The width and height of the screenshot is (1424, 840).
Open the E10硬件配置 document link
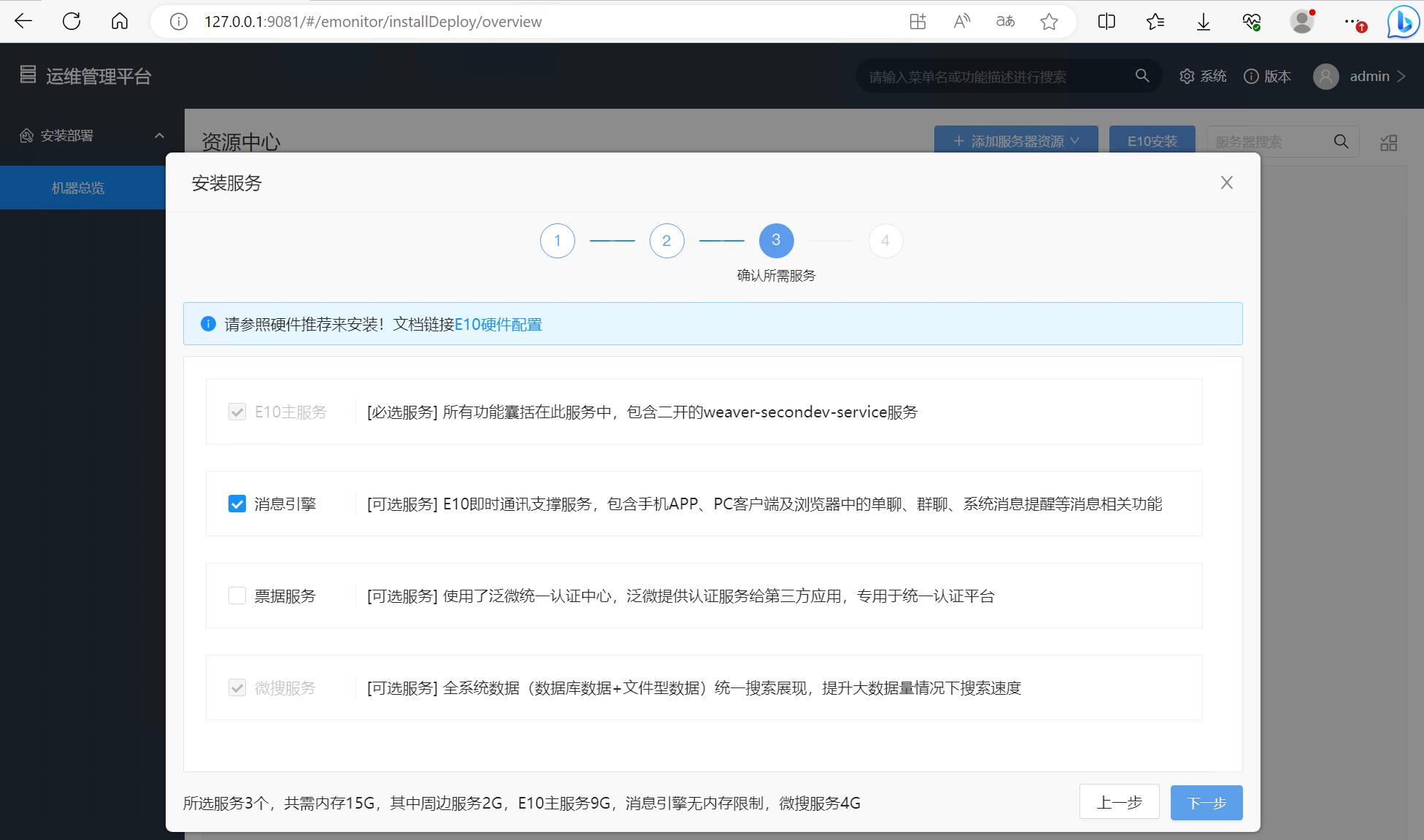(499, 324)
